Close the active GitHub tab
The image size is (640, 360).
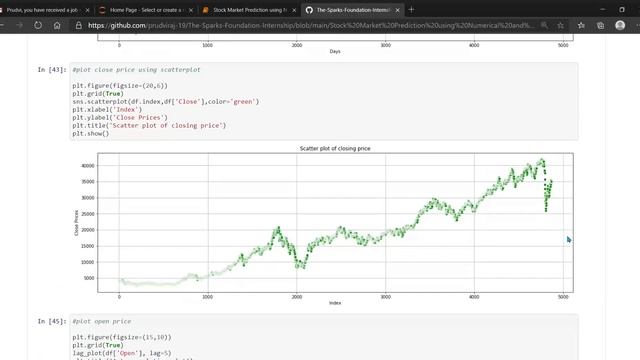(398, 10)
